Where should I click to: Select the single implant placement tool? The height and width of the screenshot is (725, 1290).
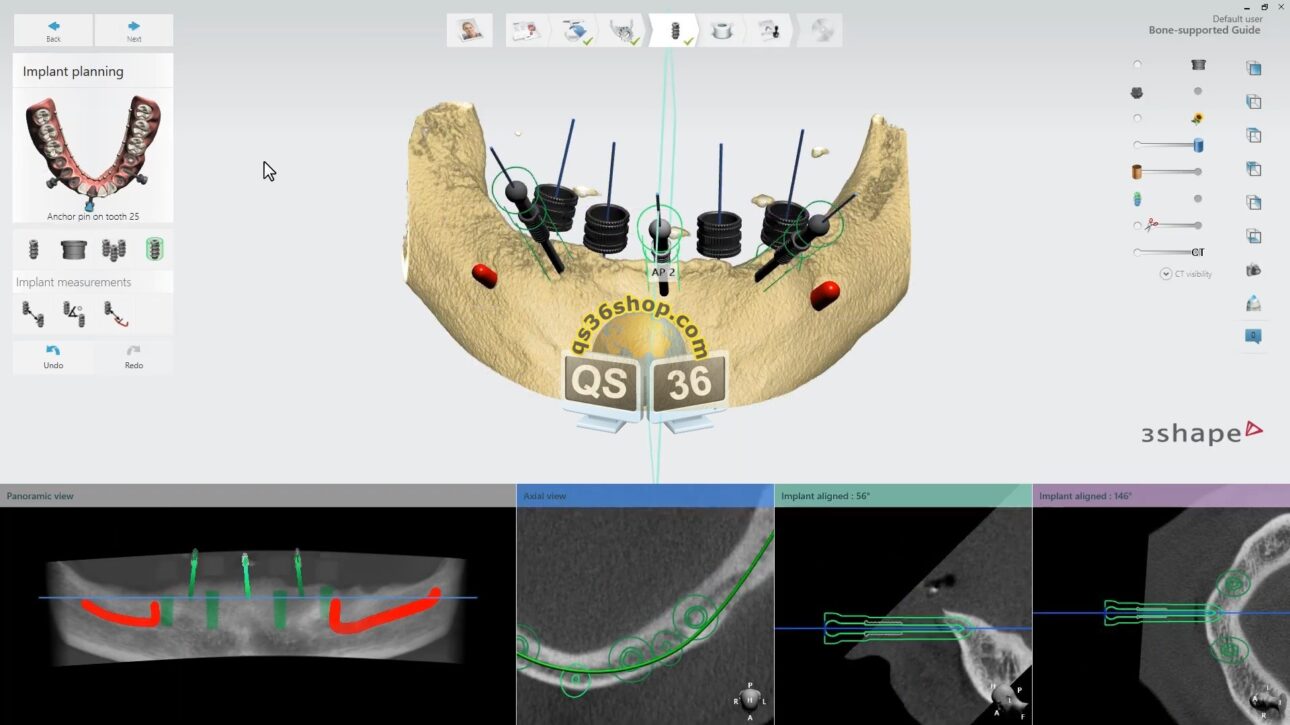(x=33, y=249)
